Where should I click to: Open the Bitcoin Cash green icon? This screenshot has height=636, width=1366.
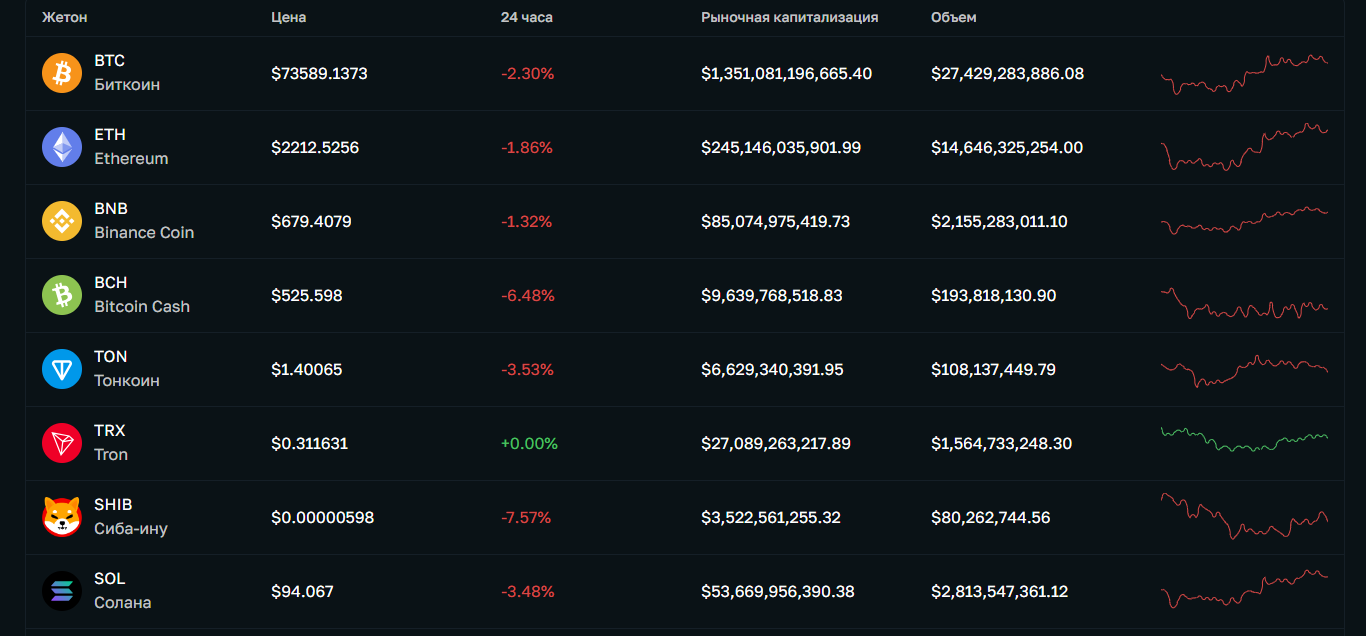61,294
